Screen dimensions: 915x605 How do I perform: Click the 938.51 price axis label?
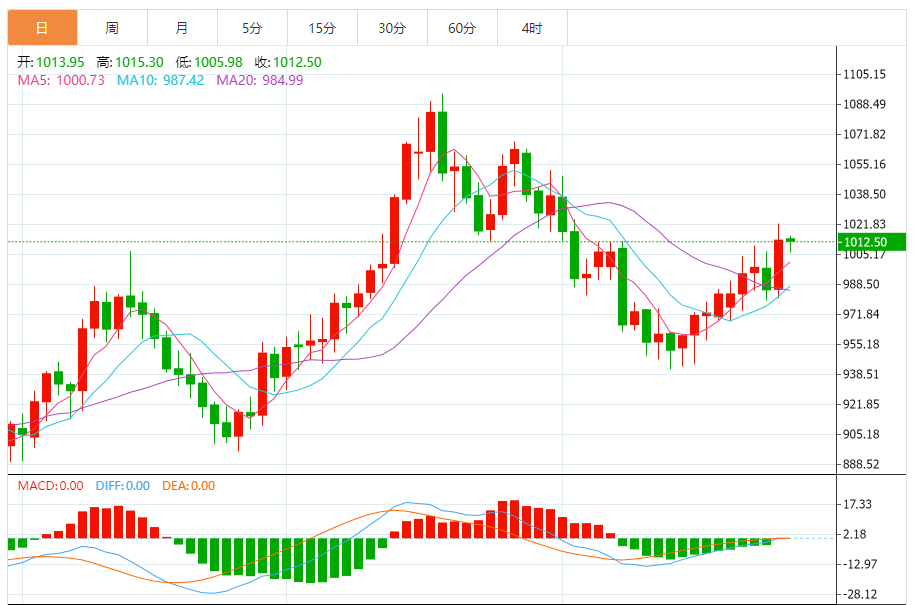coord(861,374)
